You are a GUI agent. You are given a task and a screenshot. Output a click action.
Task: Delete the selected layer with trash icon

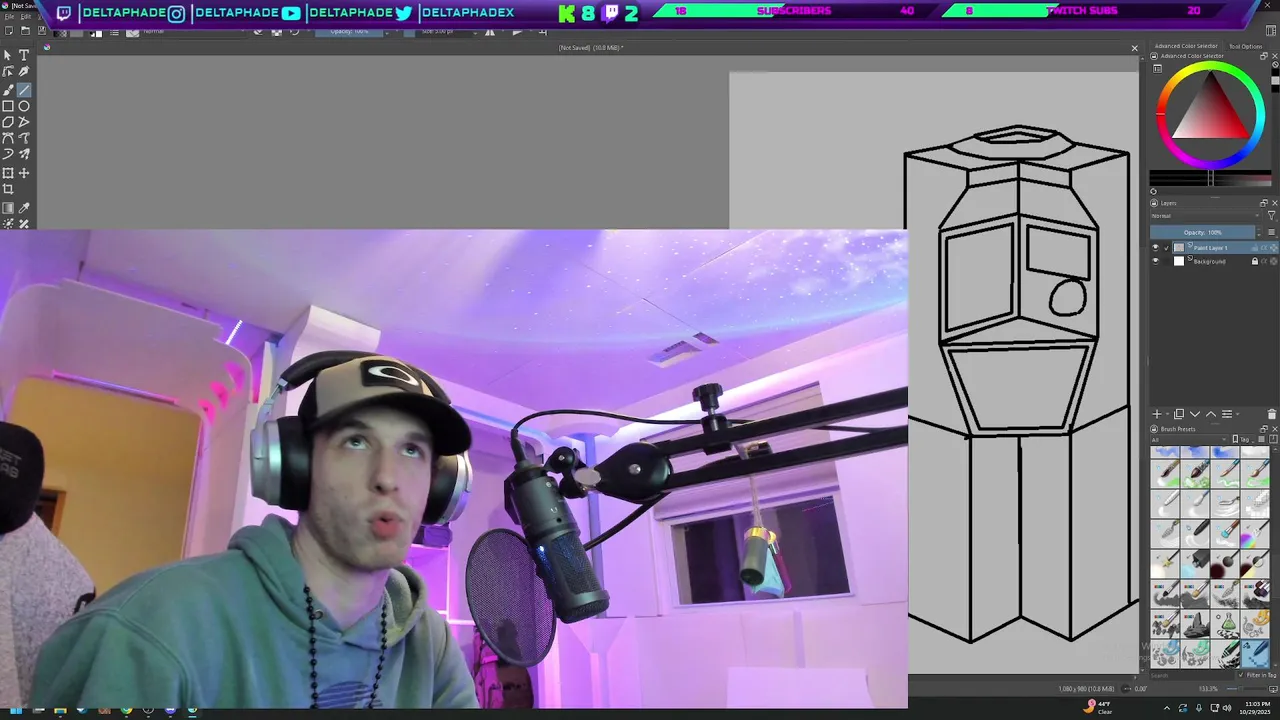pos(1271,414)
